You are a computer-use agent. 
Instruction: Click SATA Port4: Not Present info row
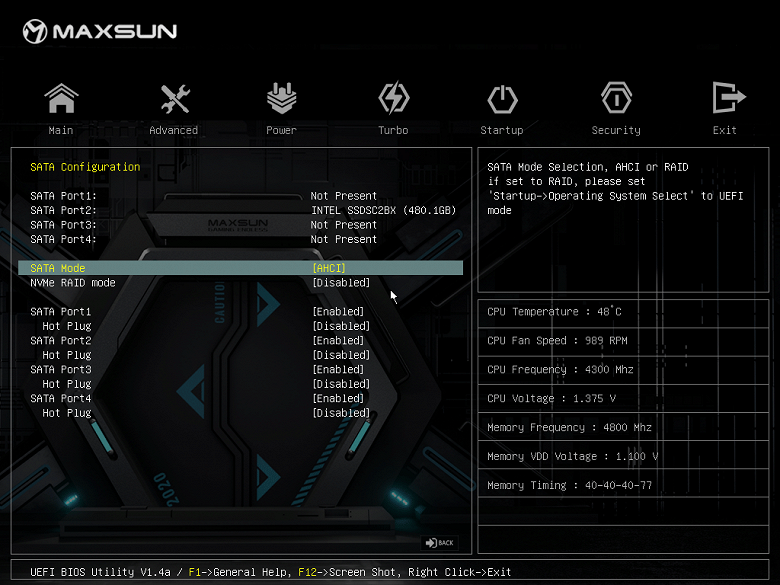[203, 239]
